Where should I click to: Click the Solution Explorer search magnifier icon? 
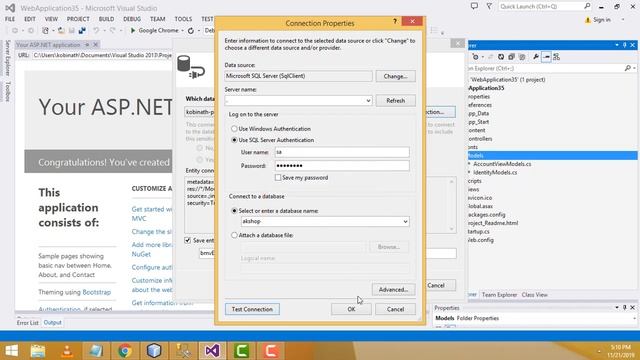click(x=628, y=68)
